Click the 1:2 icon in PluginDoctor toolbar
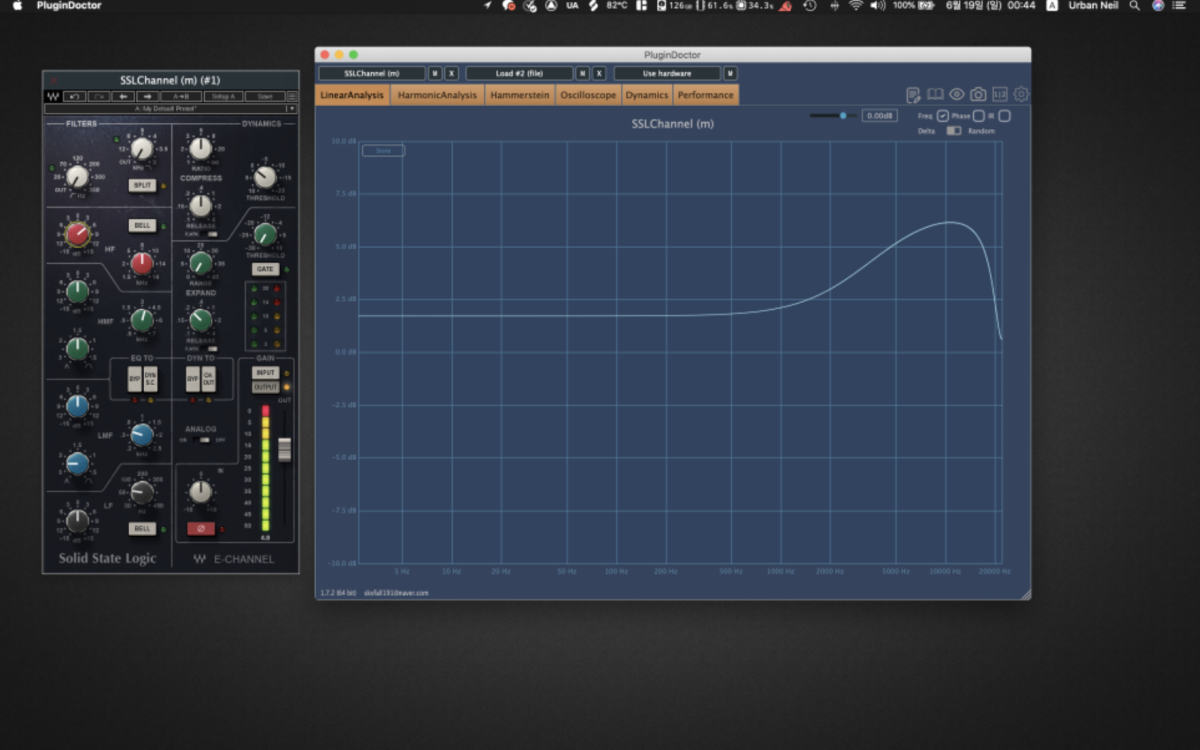This screenshot has width=1200, height=750. (999, 95)
